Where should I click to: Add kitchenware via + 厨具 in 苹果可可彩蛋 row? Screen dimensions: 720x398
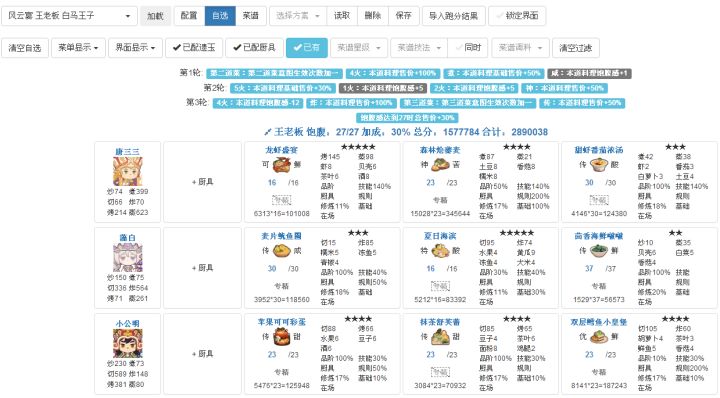pyautogui.click(x=202, y=354)
